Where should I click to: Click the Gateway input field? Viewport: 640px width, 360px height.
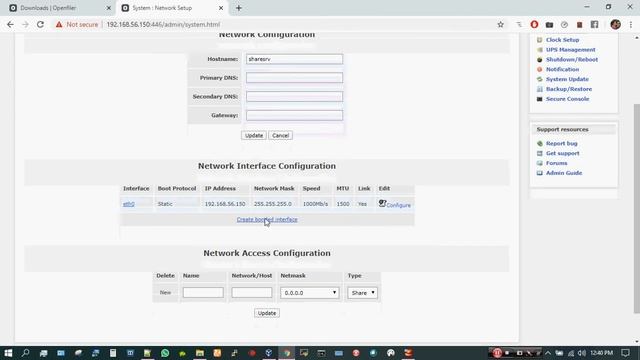pos(294,116)
